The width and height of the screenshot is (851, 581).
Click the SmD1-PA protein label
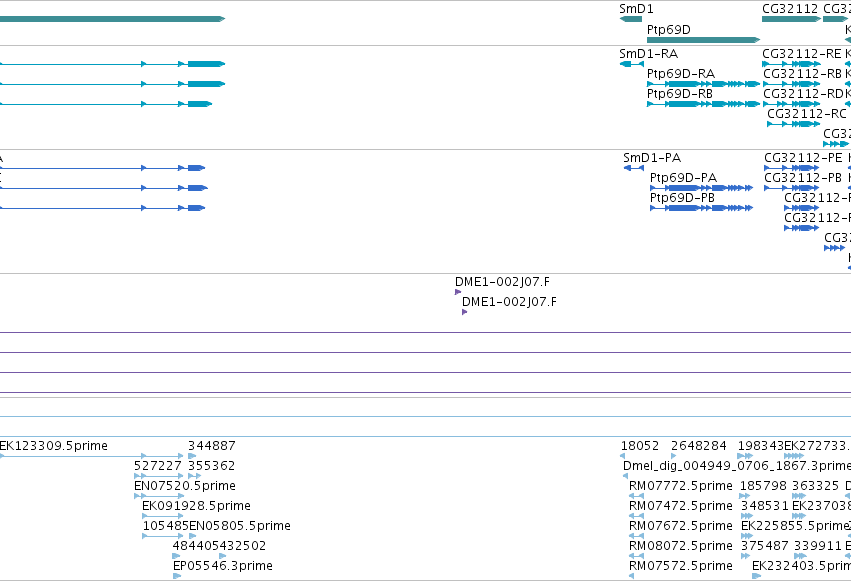coord(652,158)
